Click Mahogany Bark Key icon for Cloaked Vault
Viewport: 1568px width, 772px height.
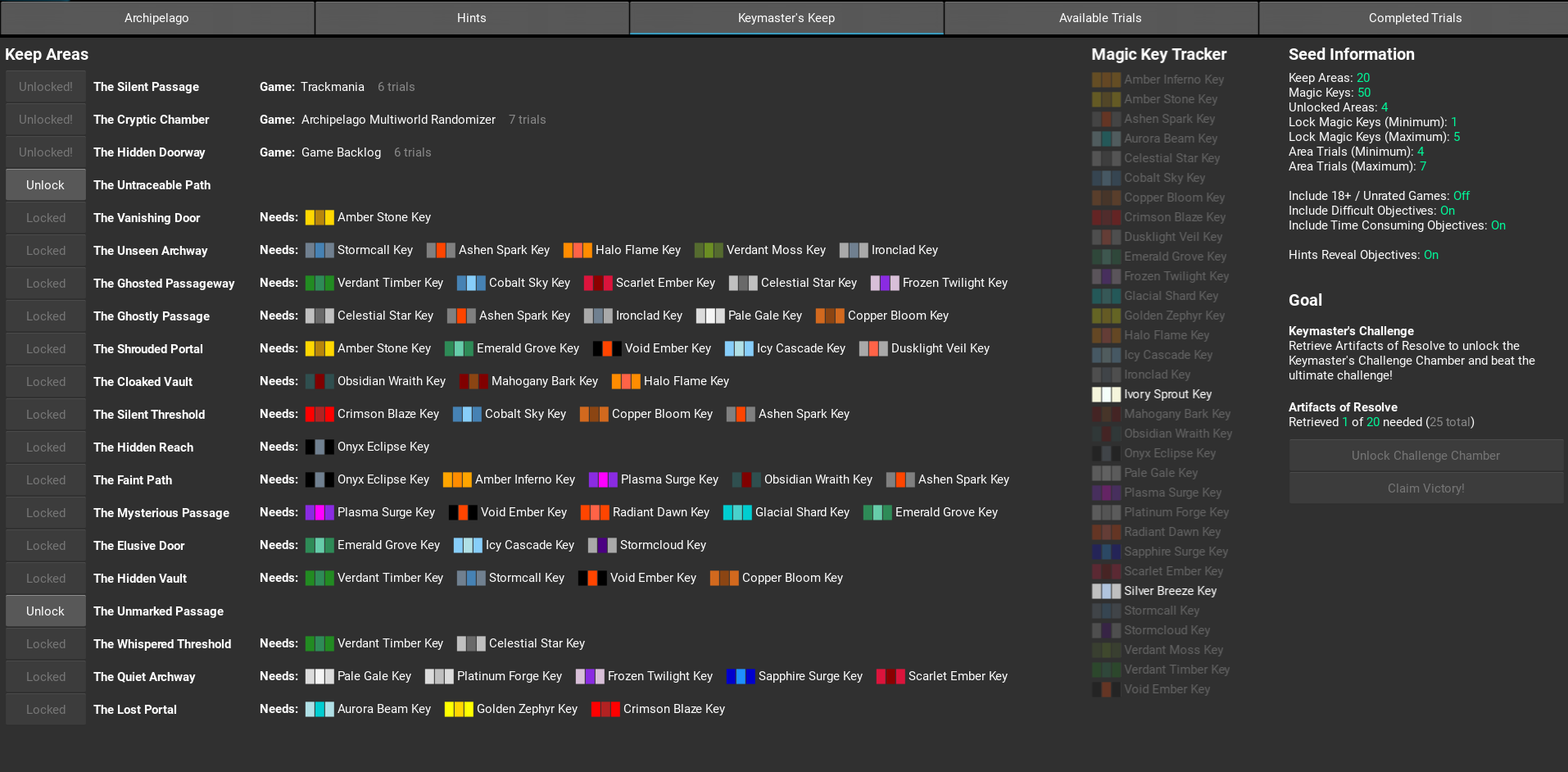click(474, 381)
